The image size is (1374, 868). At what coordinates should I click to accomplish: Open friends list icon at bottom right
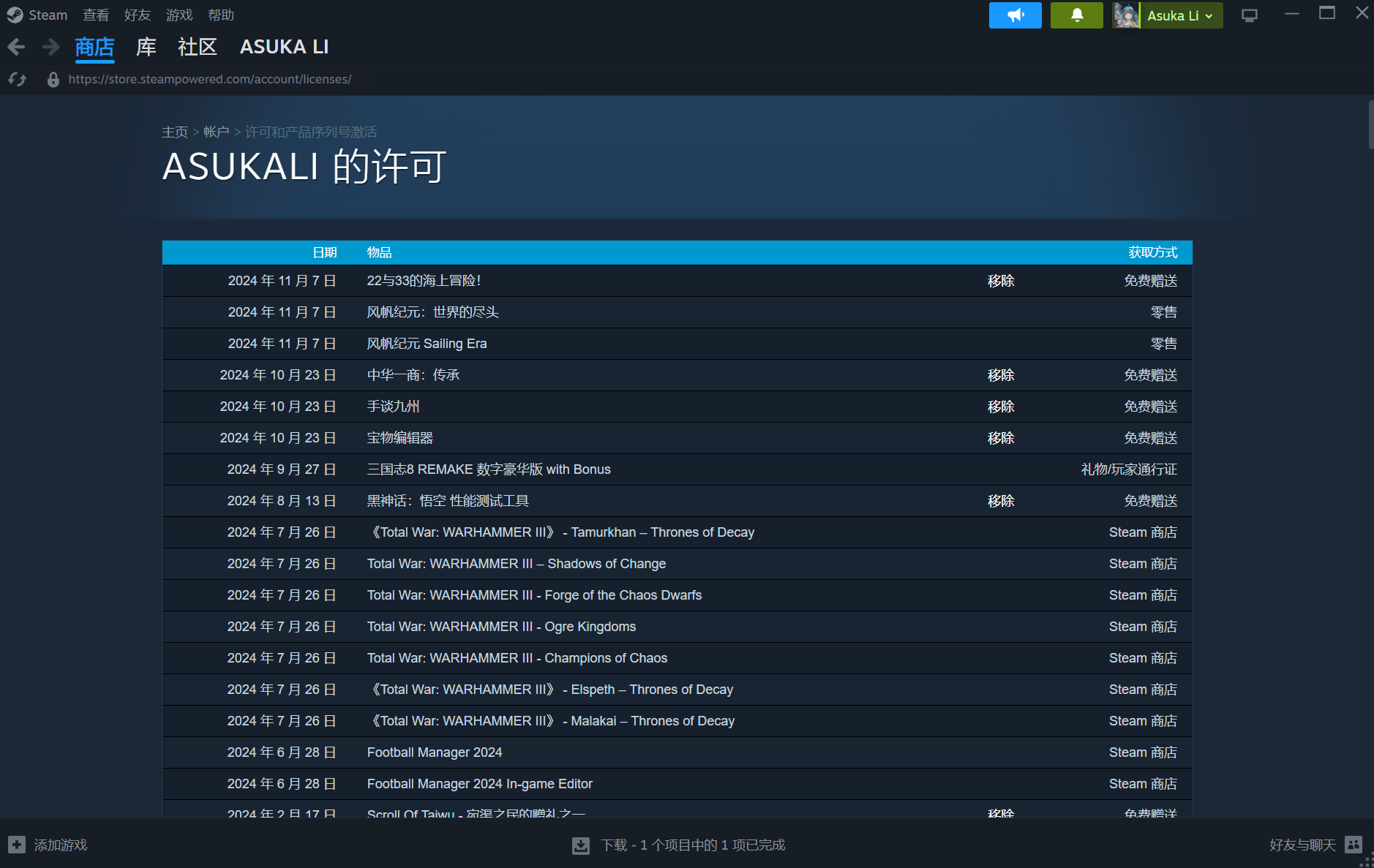point(1354,845)
